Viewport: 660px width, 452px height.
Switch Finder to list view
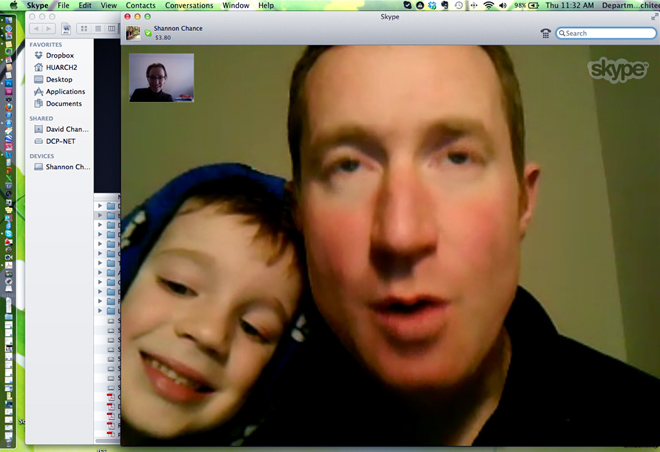97,29
